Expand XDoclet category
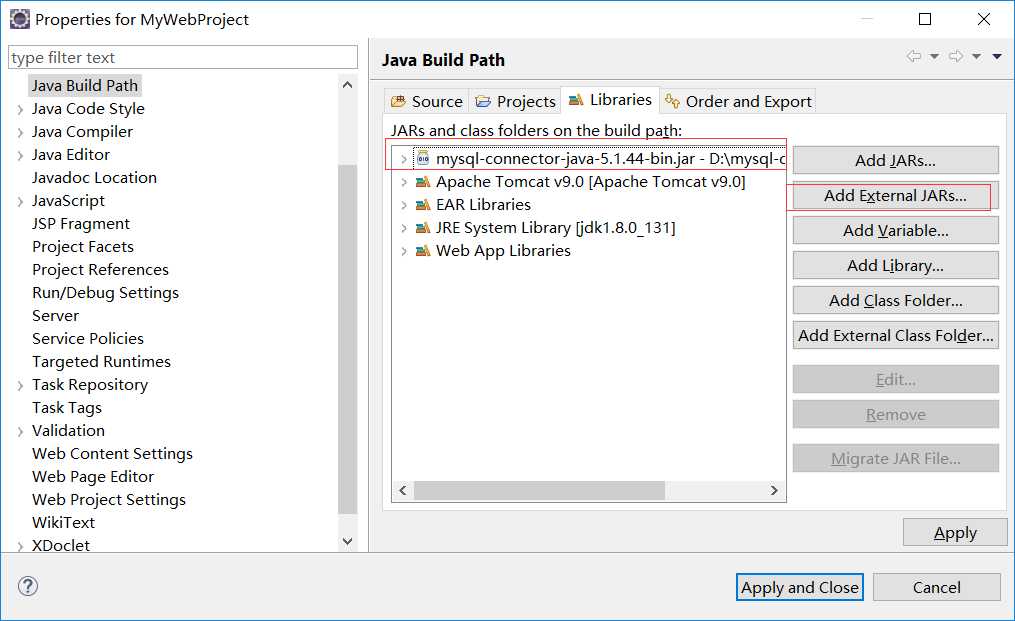The image size is (1015, 621). pyautogui.click(x=20, y=546)
